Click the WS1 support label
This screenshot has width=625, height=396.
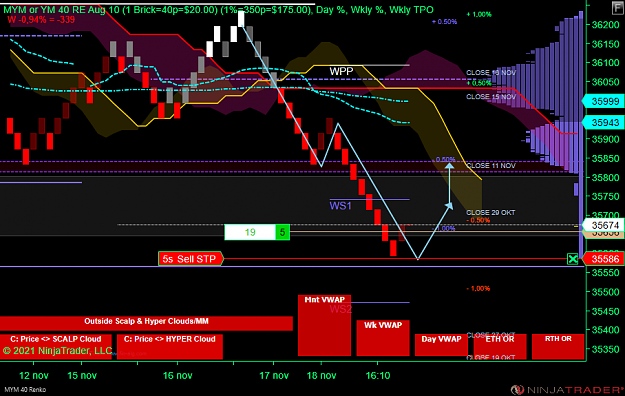click(x=340, y=206)
